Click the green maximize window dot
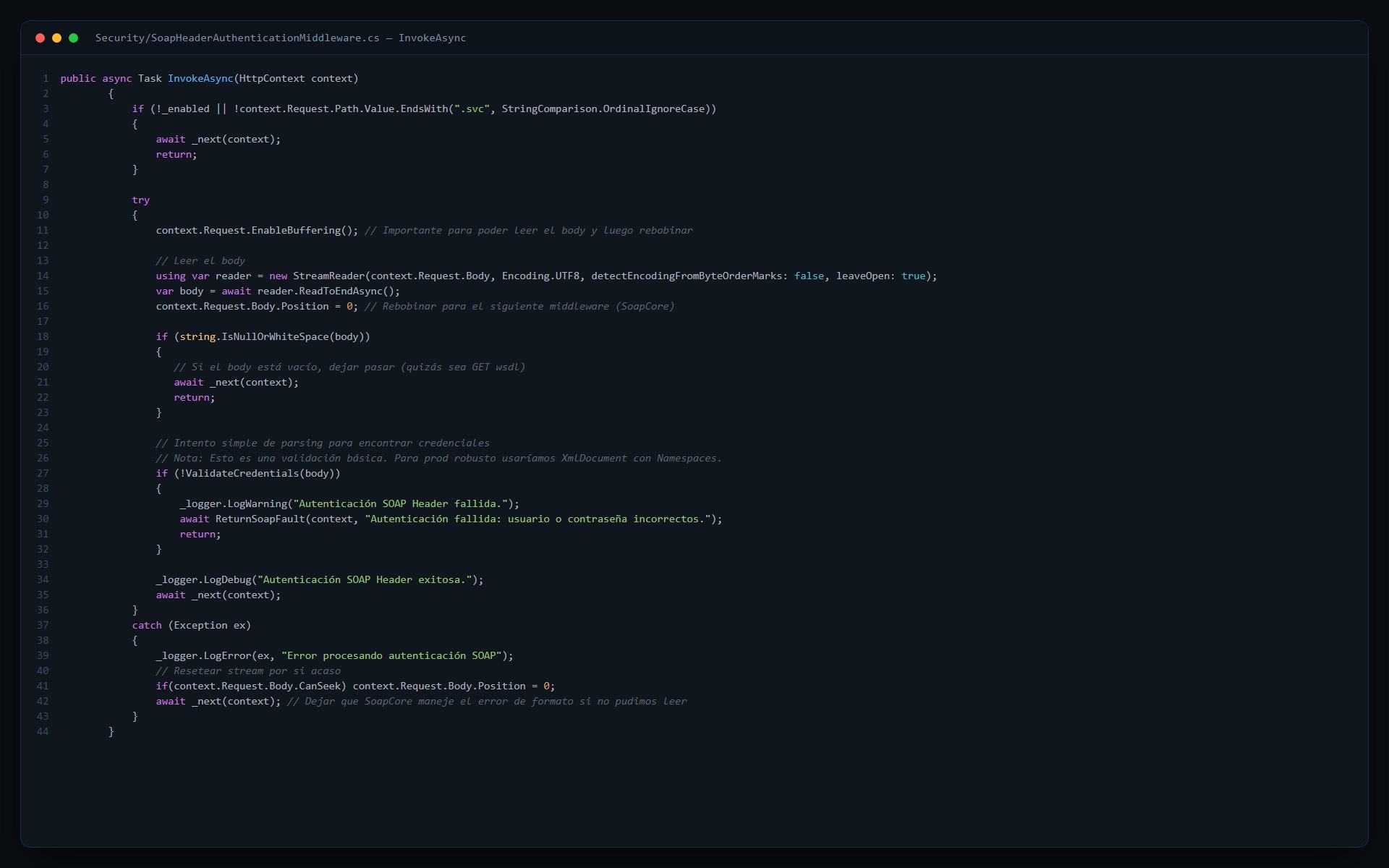 click(x=73, y=38)
